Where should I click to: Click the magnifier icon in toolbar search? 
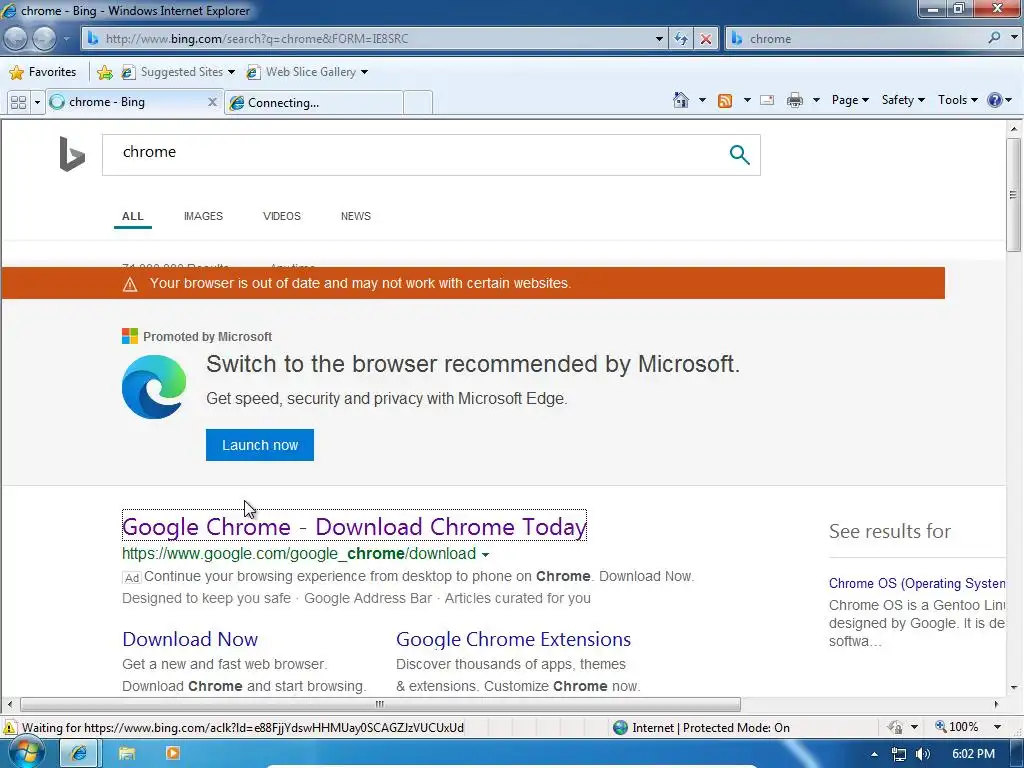pos(994,39)
